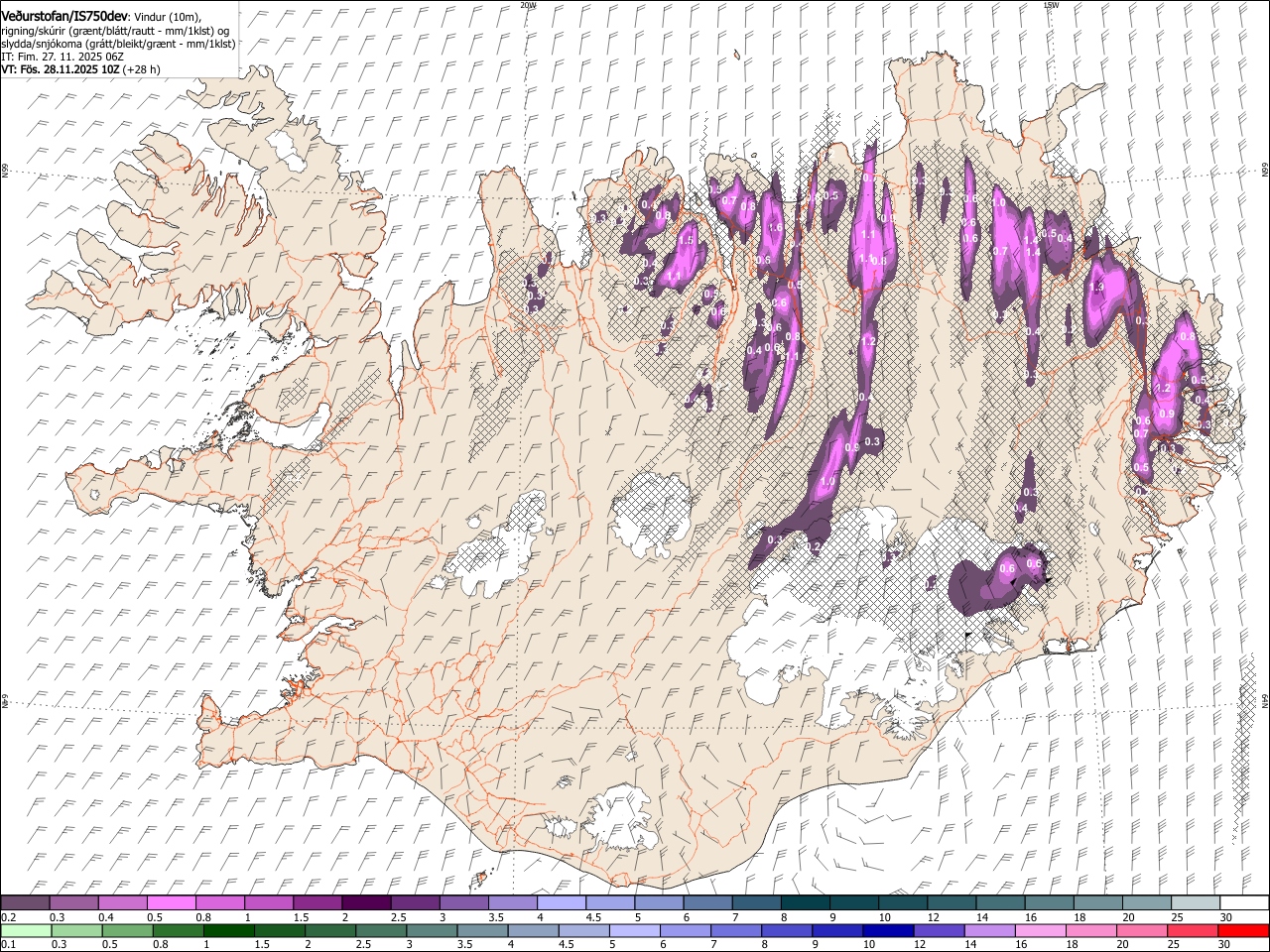Pick upper legend swatch starting at 0.2
This screenshot has height=952, width=1270.
pos(25,903)
